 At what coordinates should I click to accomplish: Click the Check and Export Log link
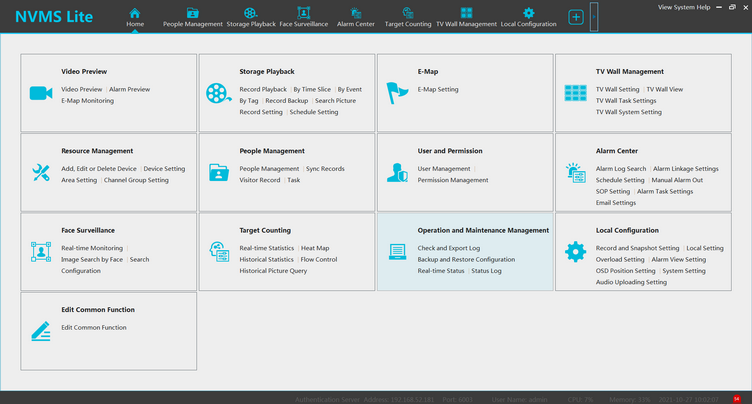click(x=448, y=247)
